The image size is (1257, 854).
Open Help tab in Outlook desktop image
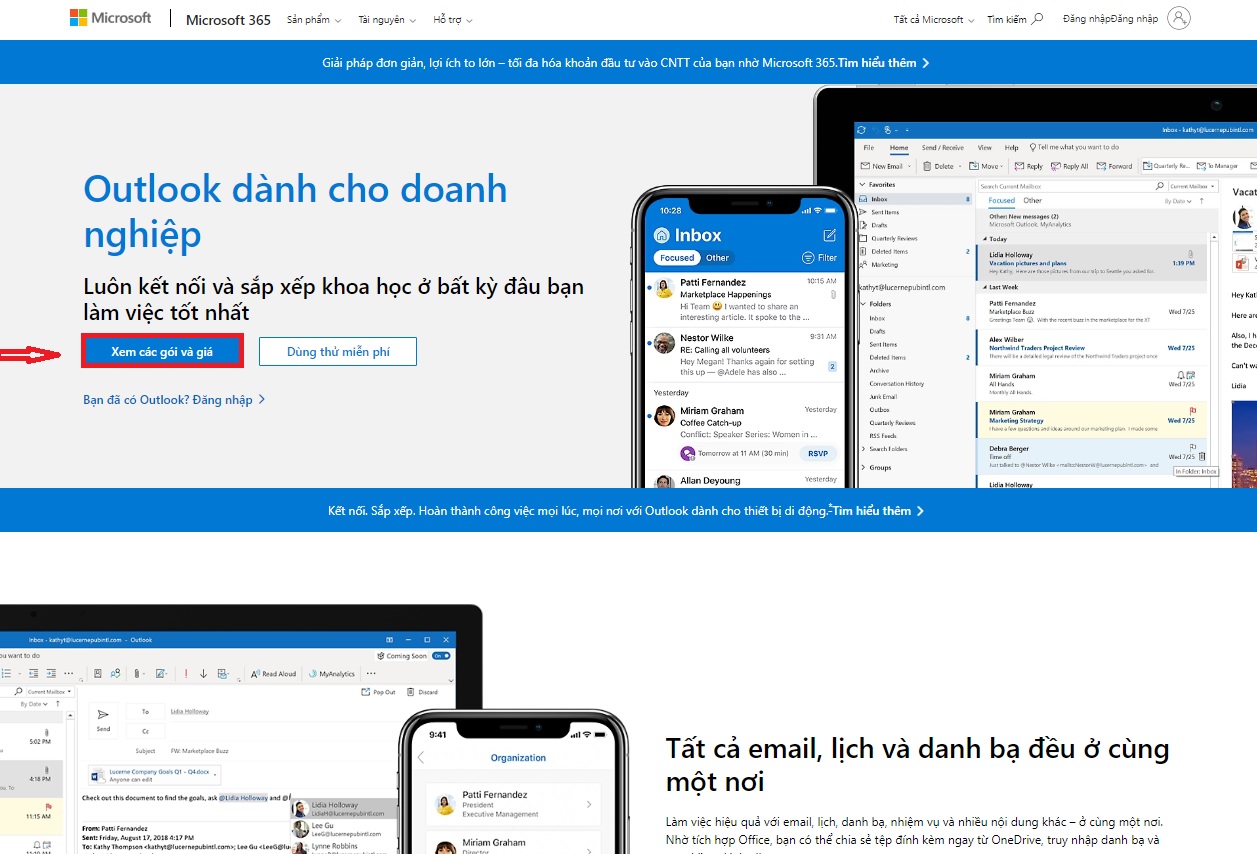click(x=1011, y=147)
